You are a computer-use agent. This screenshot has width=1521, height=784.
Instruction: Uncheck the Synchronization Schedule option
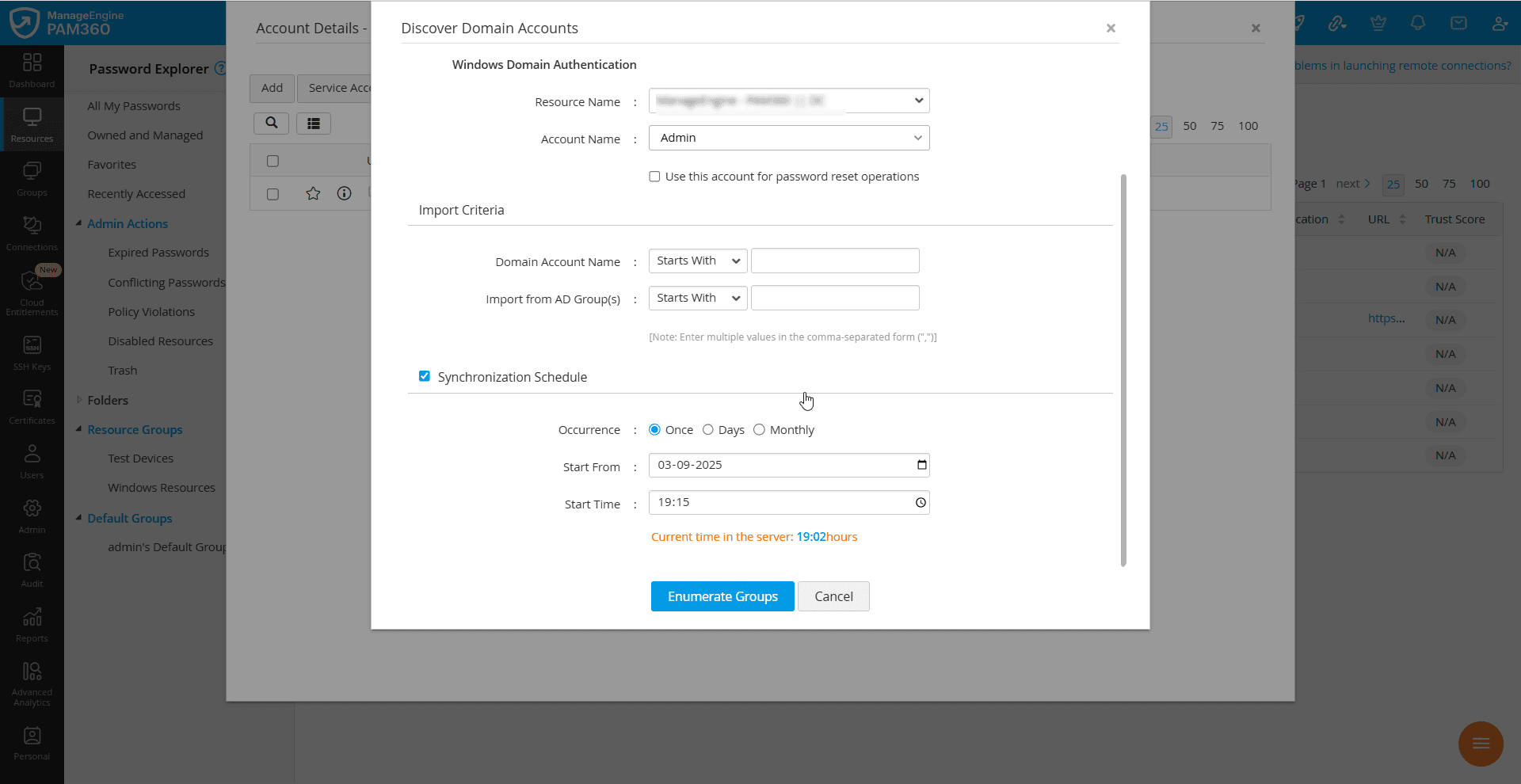[x=425, y=375]
